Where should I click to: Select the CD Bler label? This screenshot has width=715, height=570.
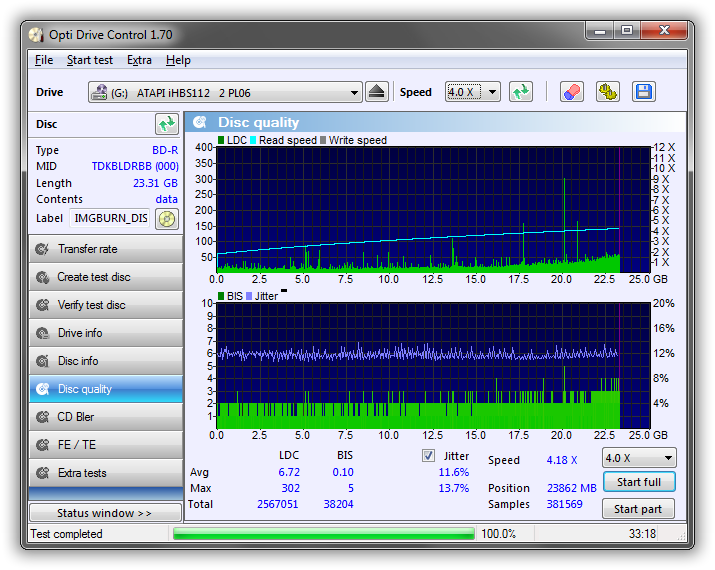click(x=75, y=417)
